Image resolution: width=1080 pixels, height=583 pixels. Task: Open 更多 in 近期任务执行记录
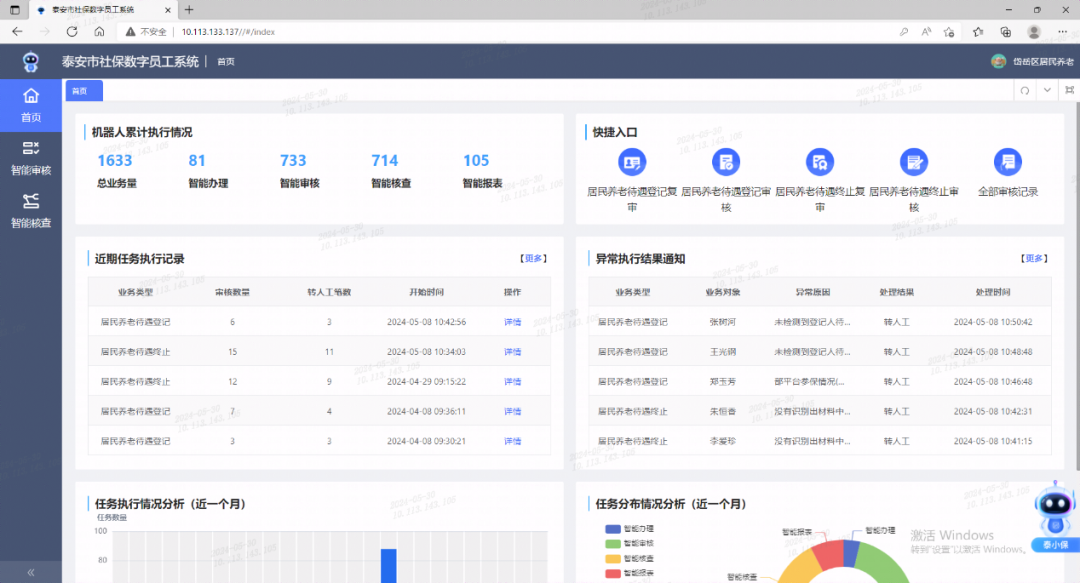pyautogui.click(x=533, y=258)
